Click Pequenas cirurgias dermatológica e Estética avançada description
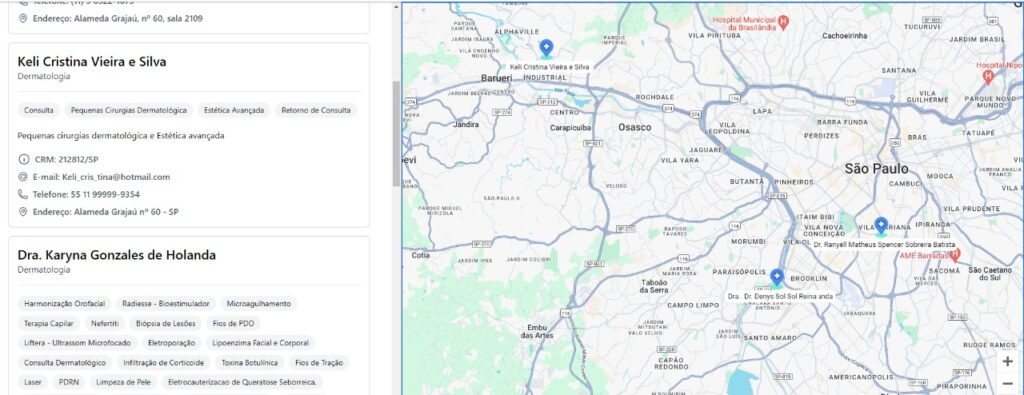 tap(121, 136)
